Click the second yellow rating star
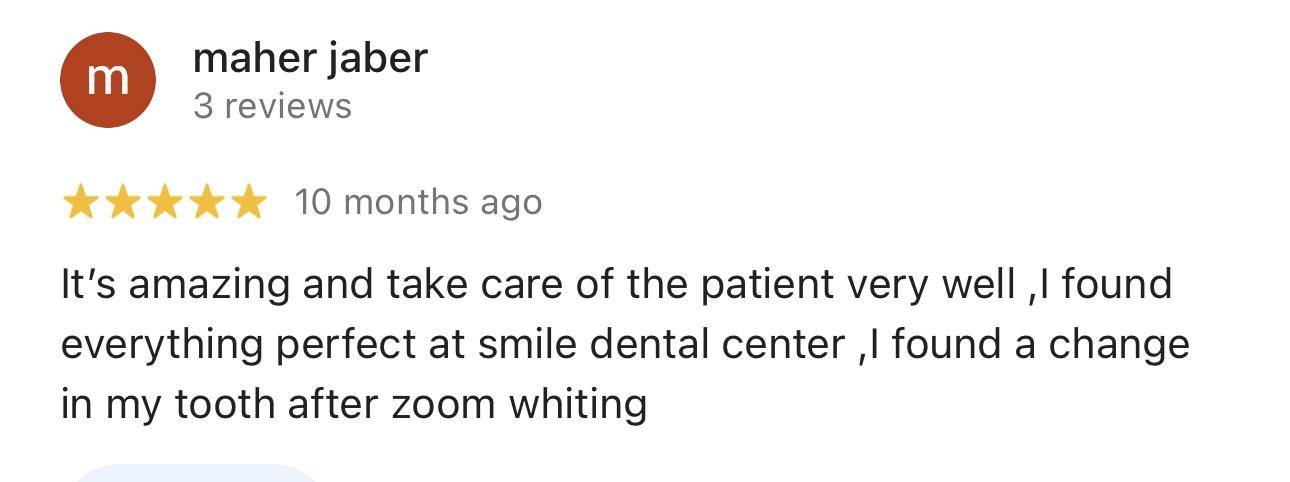 coord(122,203)
